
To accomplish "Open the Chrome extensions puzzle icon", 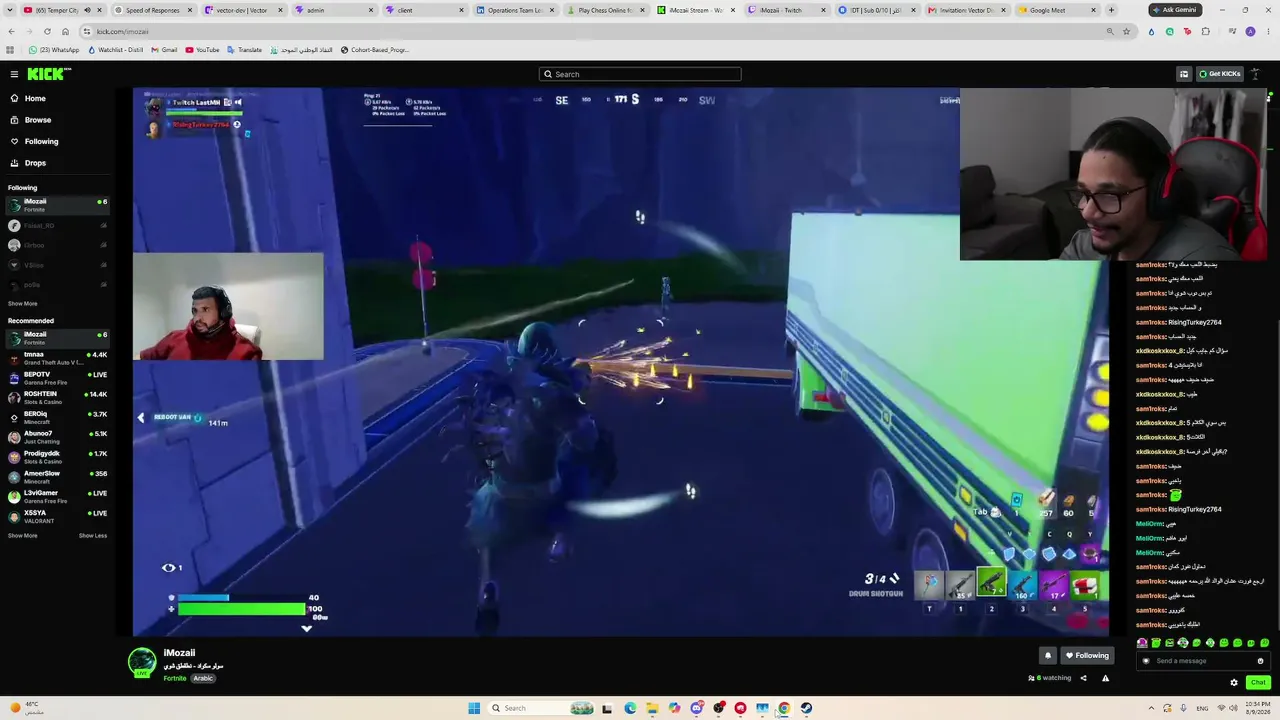I will point(1205,31).
